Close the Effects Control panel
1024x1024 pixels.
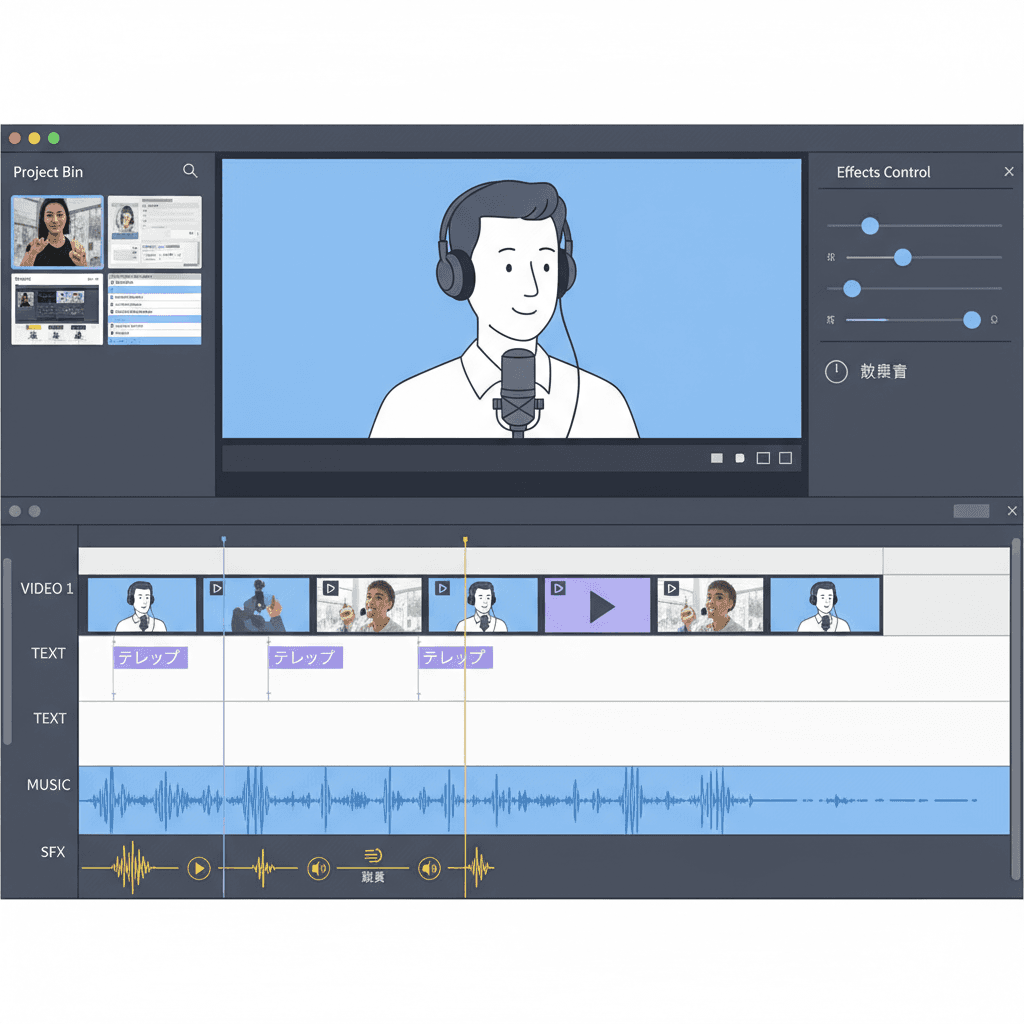(x=1008, y=172)
